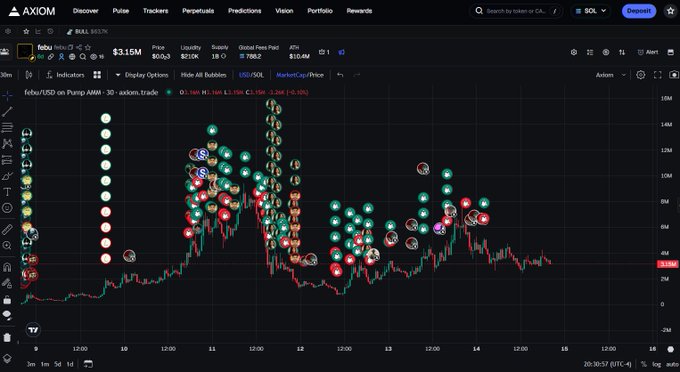Open the Predictions tab
This screenshot has width=680, height=372.
245,11
